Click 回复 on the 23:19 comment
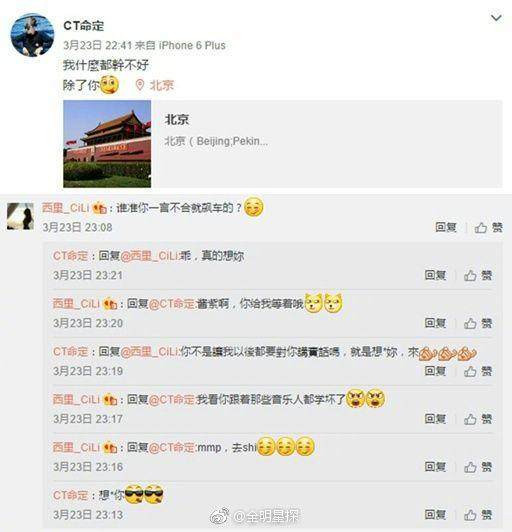 pyautogui.click(x=435, y=371)
